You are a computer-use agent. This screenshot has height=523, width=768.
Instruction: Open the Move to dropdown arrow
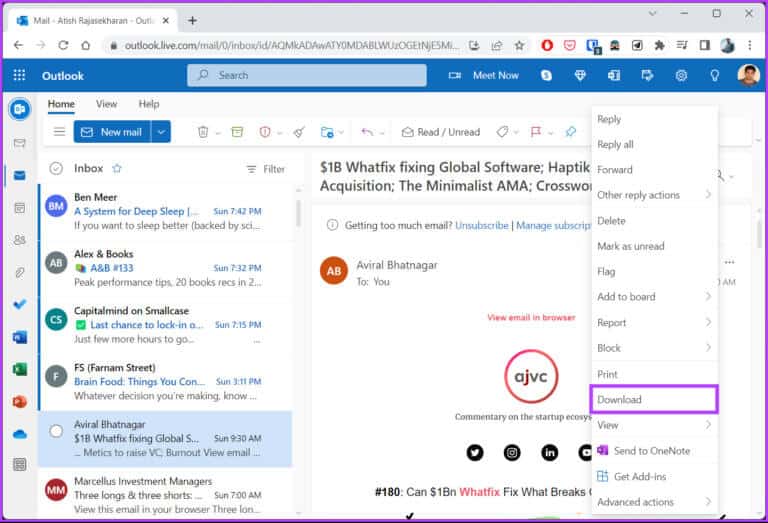point(341,133)
